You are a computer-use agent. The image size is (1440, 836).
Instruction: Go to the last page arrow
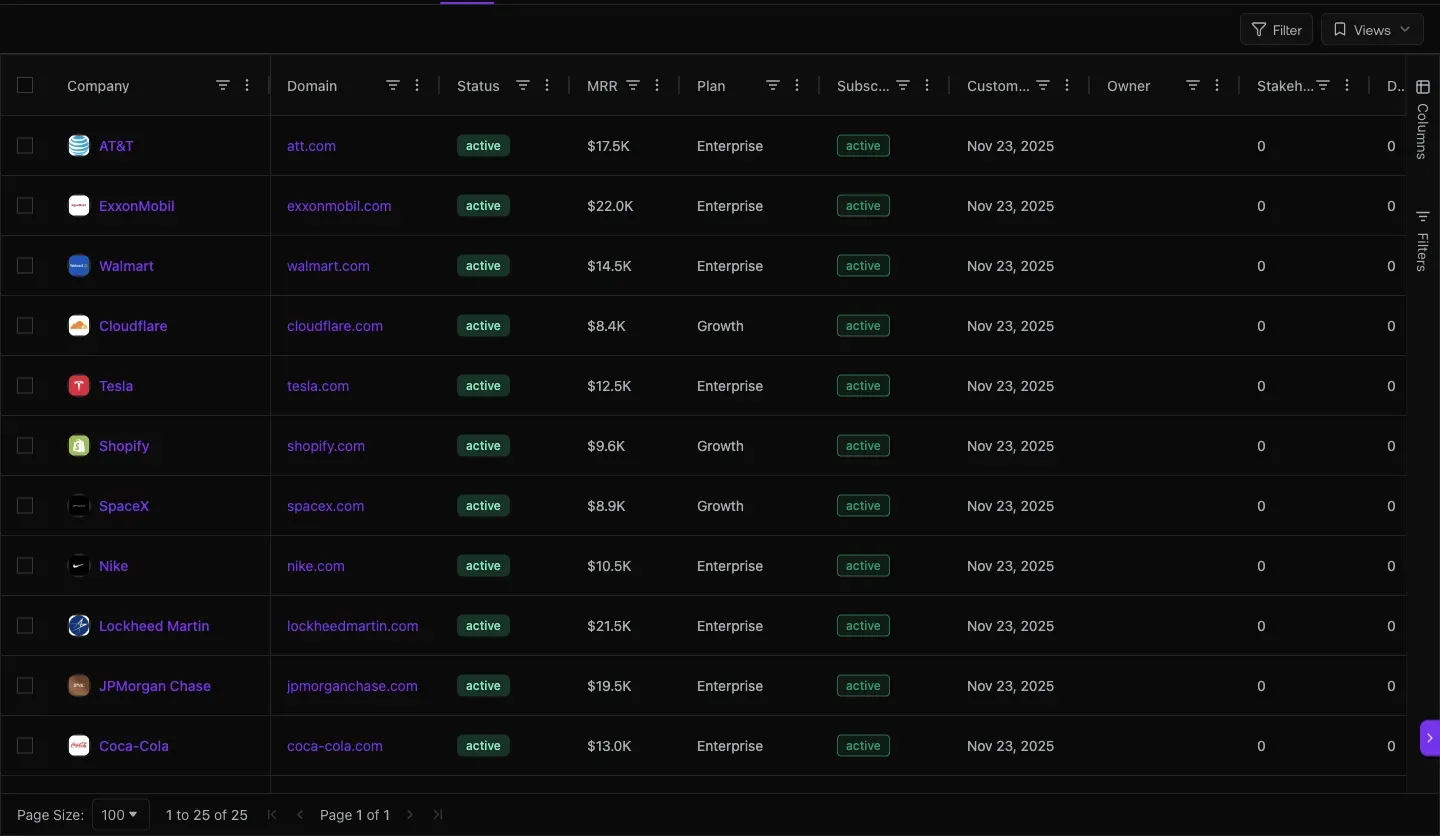click(438, 815)
